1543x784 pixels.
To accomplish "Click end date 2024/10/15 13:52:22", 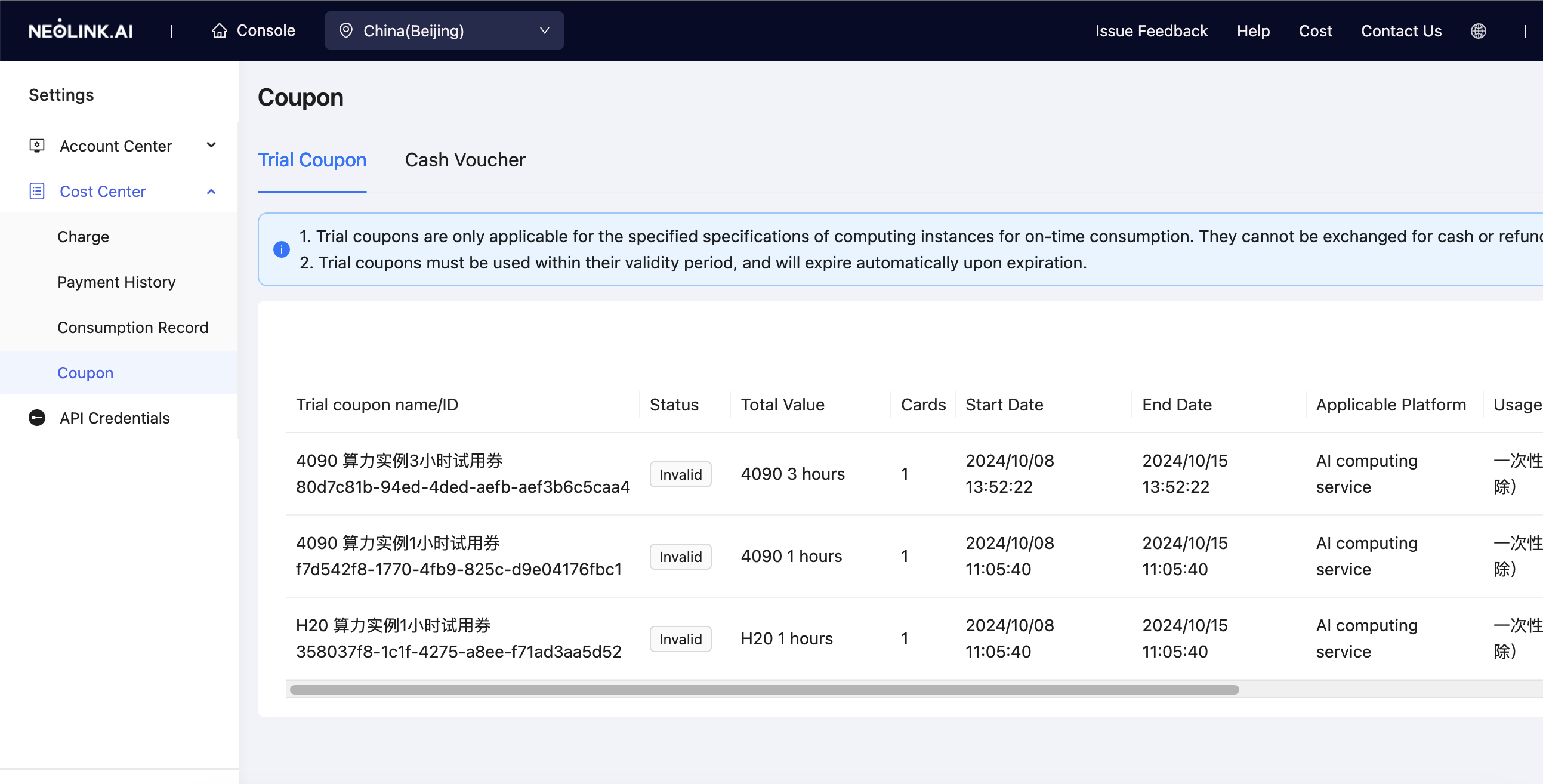I will point(1185,474).
